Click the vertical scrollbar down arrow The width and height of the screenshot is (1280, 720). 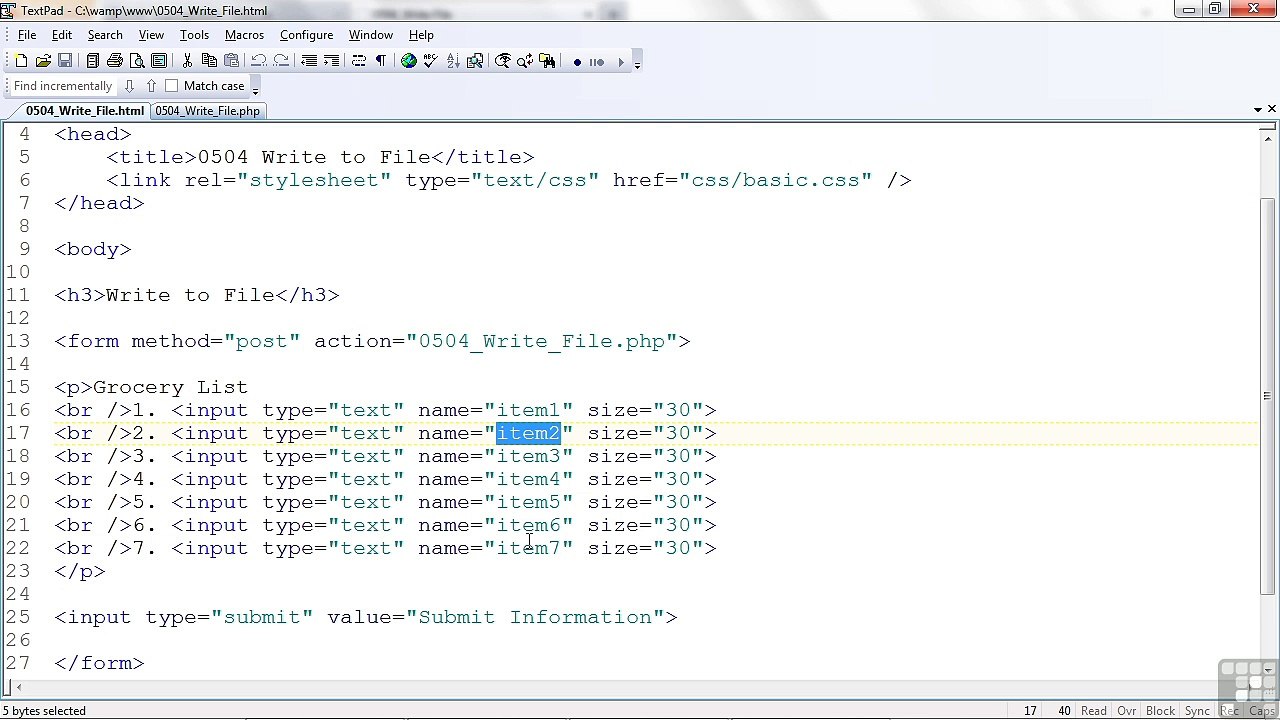pos(1269,670)
